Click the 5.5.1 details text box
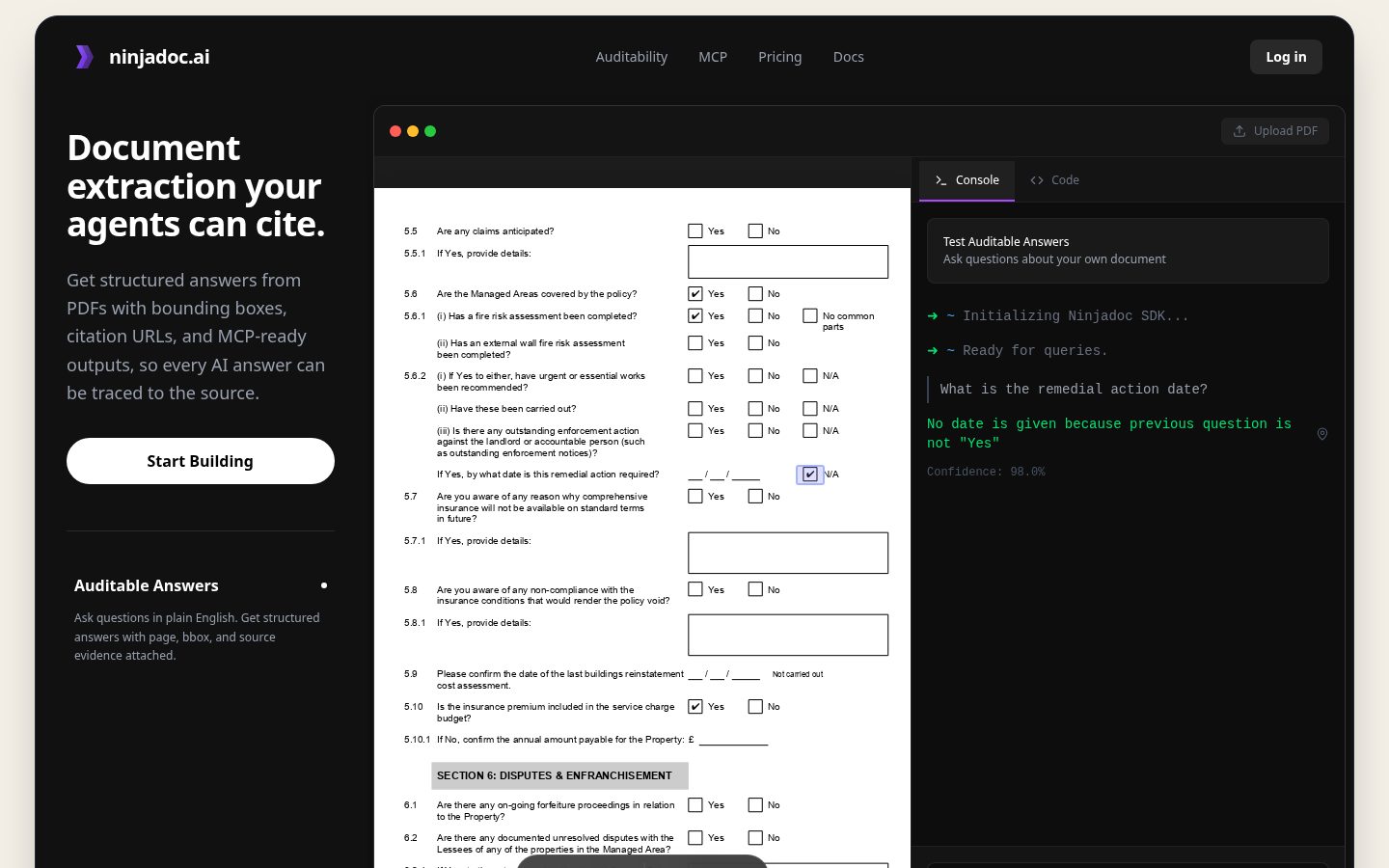 (x=788, y=262)
